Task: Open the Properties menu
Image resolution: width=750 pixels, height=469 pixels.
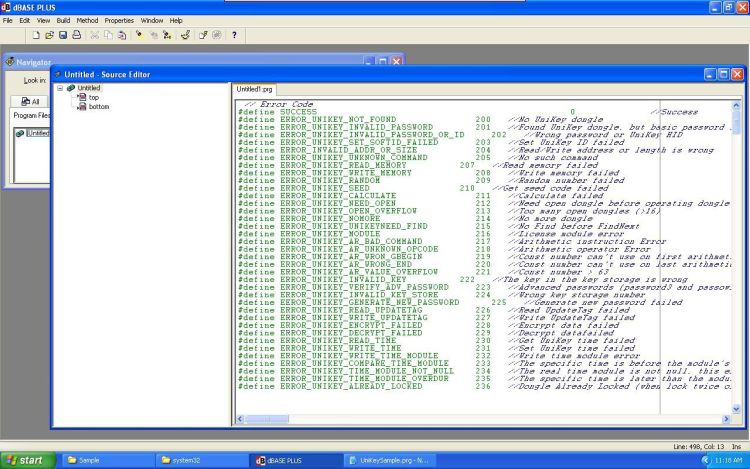Action: coord(119,21)
